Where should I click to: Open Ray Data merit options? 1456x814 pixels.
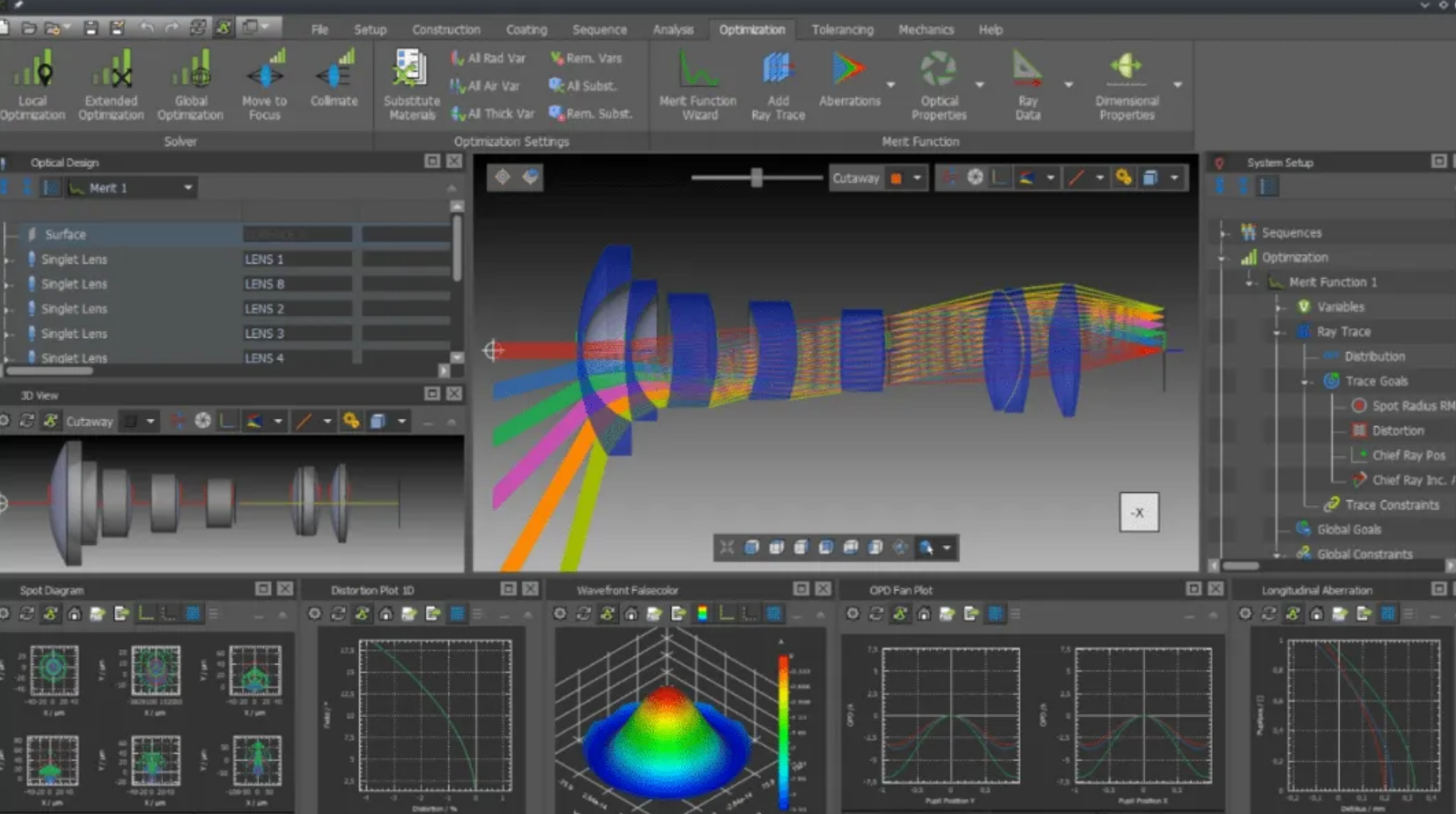(x=1028, y=85)
